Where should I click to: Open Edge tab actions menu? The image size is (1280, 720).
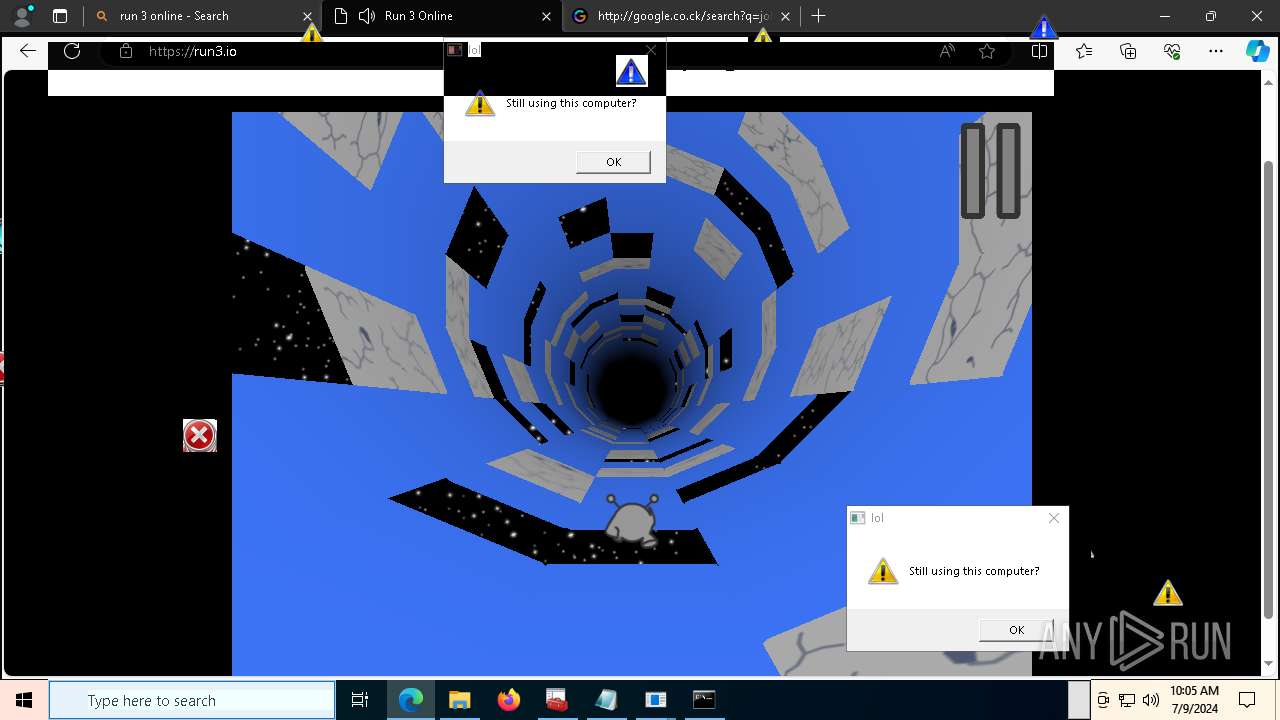coord(60,16)
